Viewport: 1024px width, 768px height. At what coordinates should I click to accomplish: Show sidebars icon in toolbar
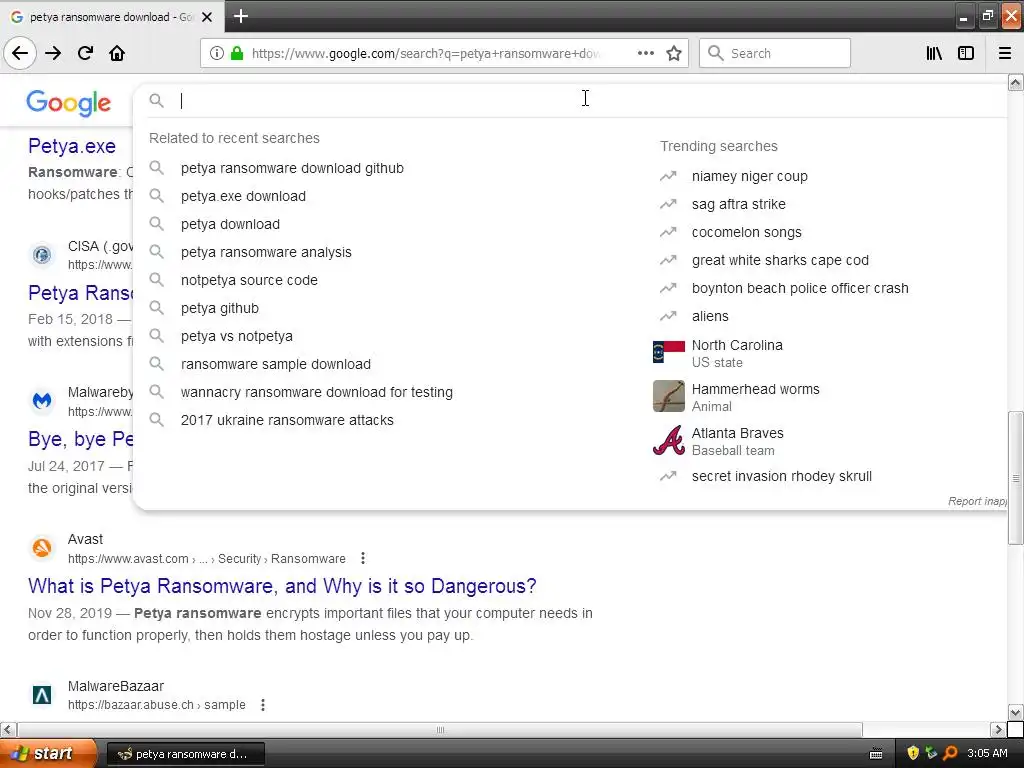coord(966,53)
